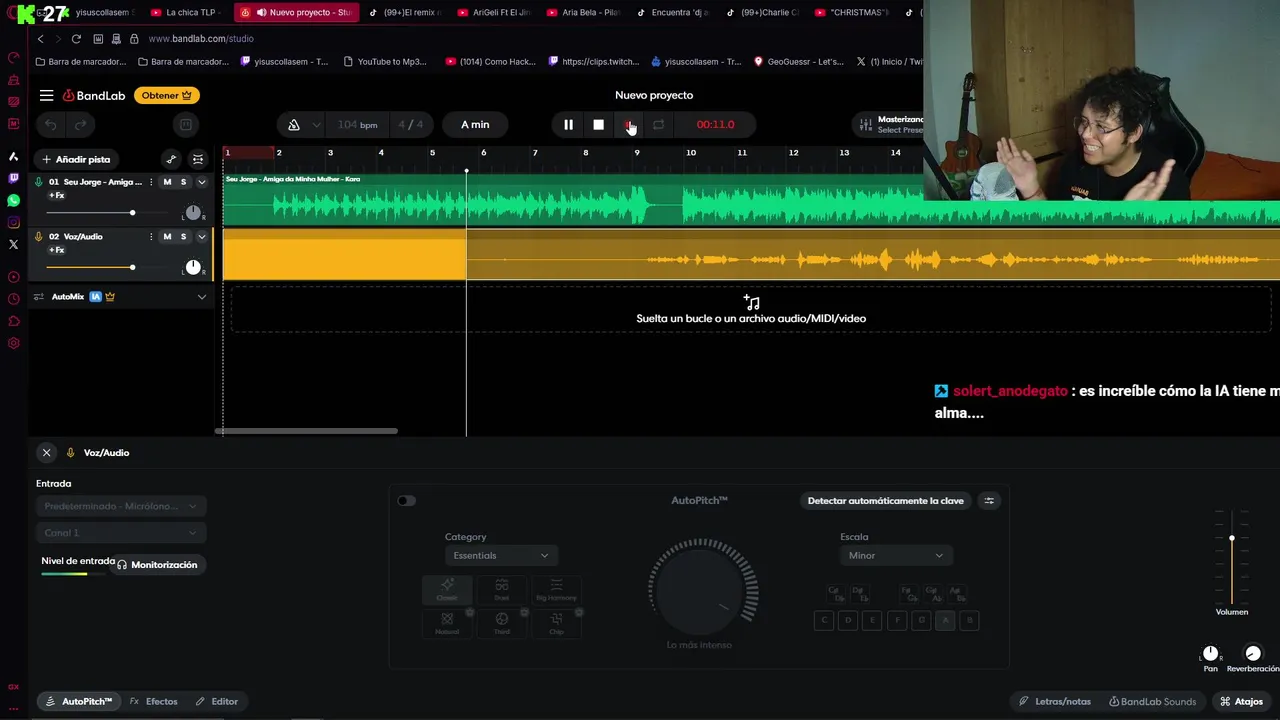
Task: Select the Duet AutoPitch preset
Action: [x=502, y=590]
